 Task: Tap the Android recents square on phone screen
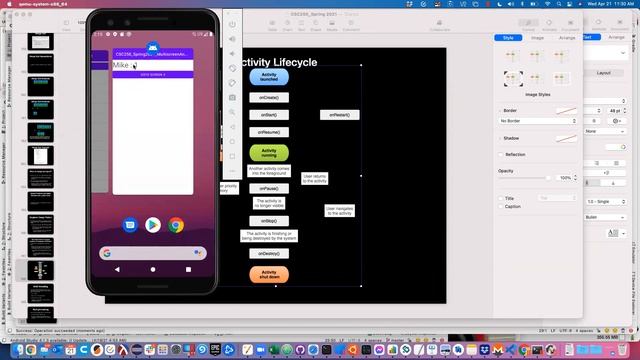(188, 269)
